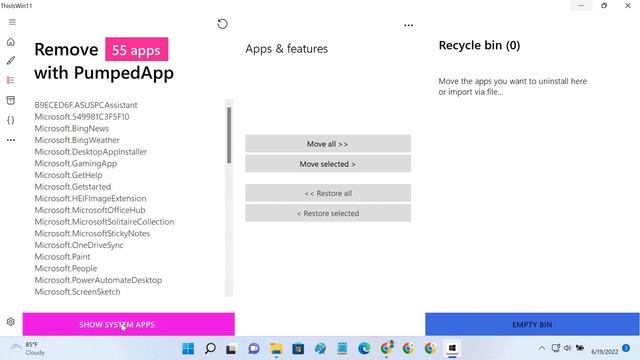Viewport: 640px width, 360px height.
Task: Open Settings gear in sidebar
Action: [11, 322]
